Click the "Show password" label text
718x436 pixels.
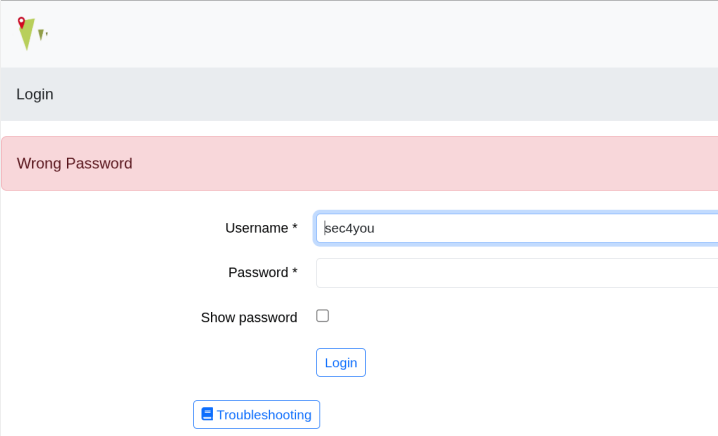pos(249,317)
